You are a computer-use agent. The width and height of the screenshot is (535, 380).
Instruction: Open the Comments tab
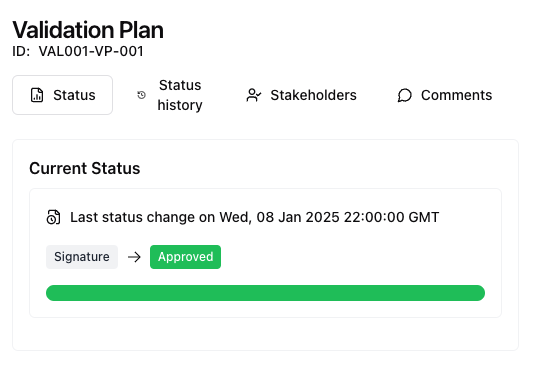click(445, 95)
